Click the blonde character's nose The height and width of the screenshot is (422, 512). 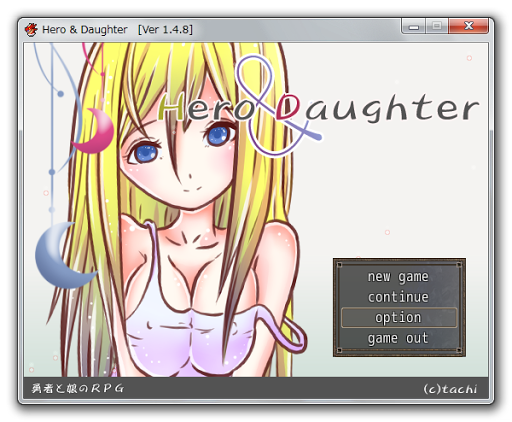(x=189, y=176)
